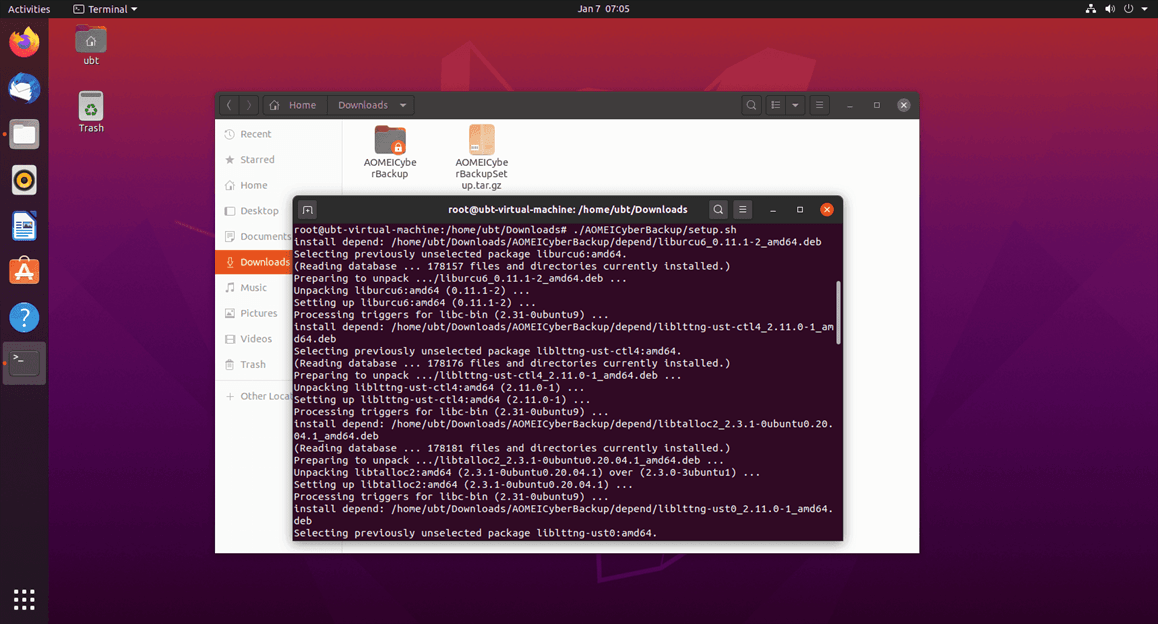Launch Thunderbird mail from dock
Screen dimensions: 1158x624
click(x=24, y=88)
